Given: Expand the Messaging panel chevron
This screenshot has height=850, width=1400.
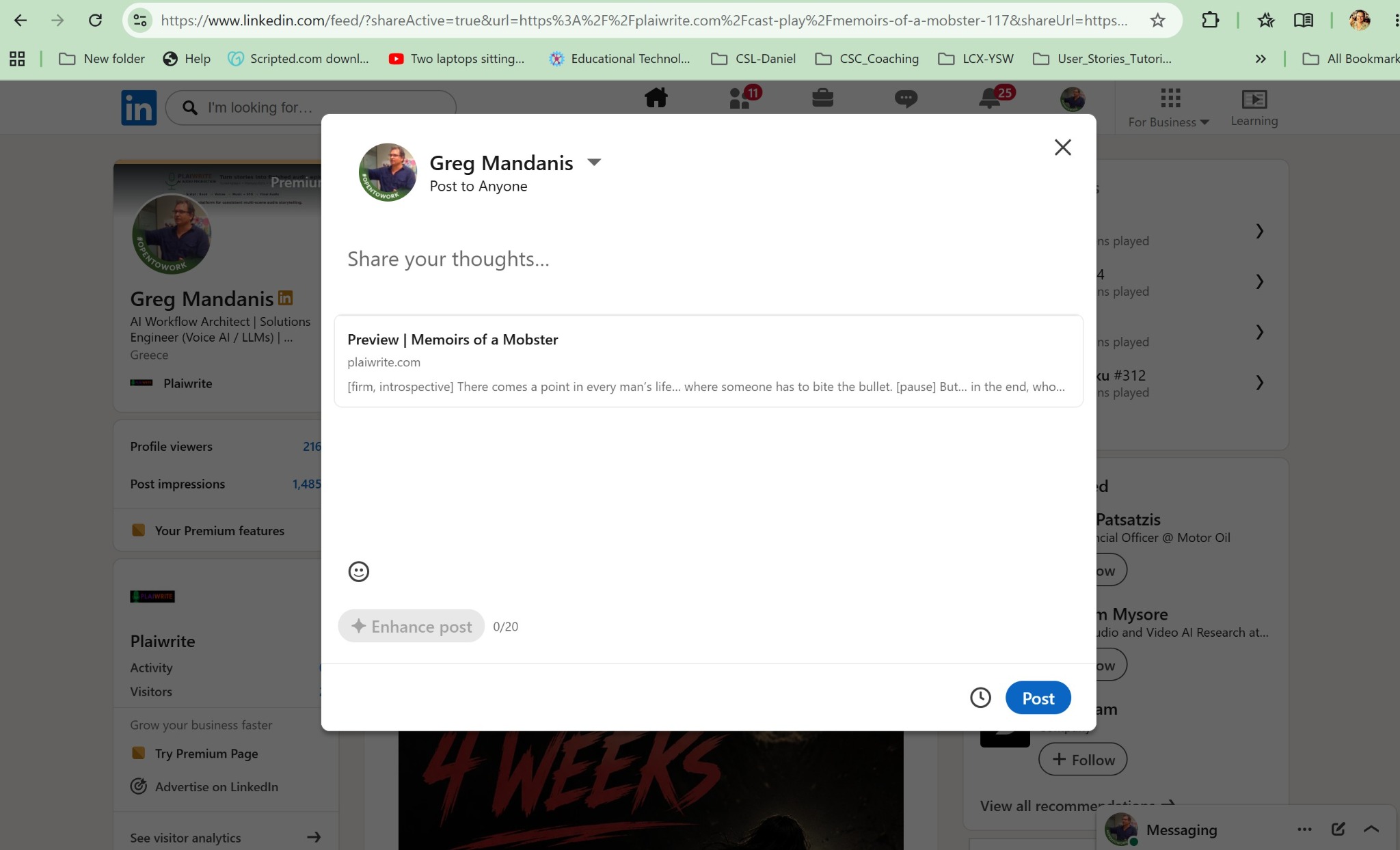Looking at the screenshot, I should [x=1371, y=829].
